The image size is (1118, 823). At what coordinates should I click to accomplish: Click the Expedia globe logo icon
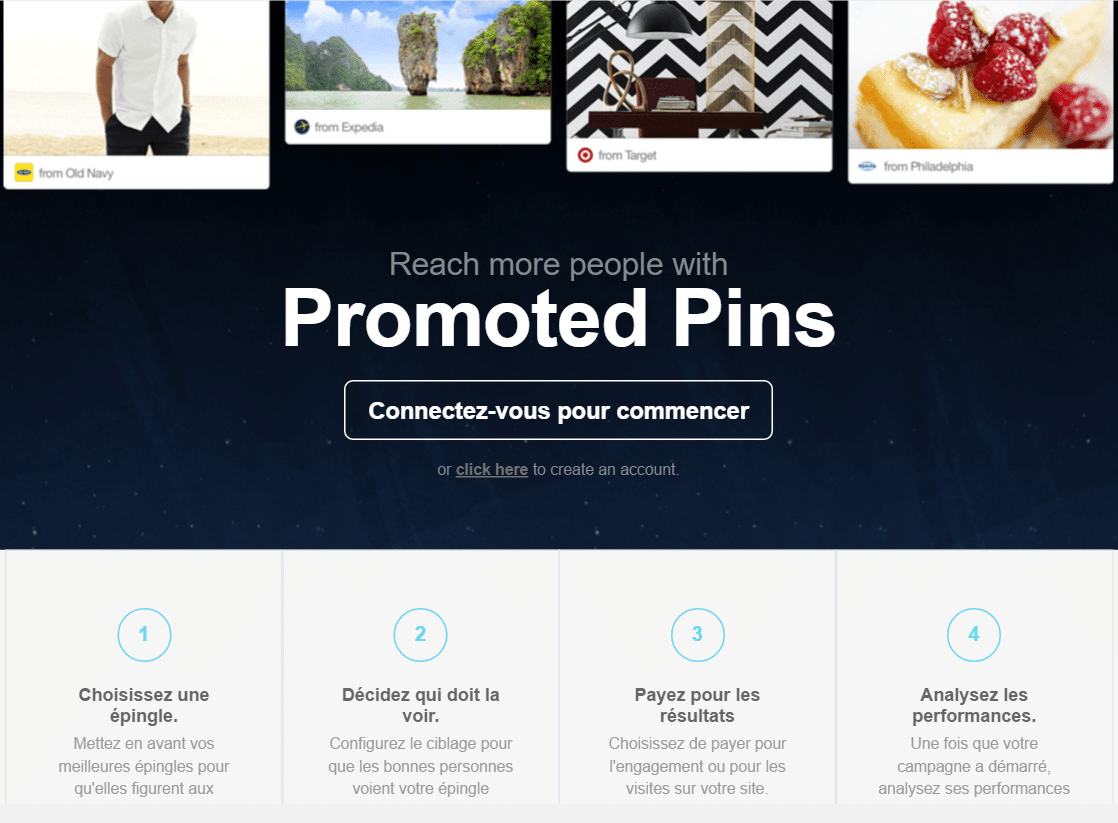(302, 127)
